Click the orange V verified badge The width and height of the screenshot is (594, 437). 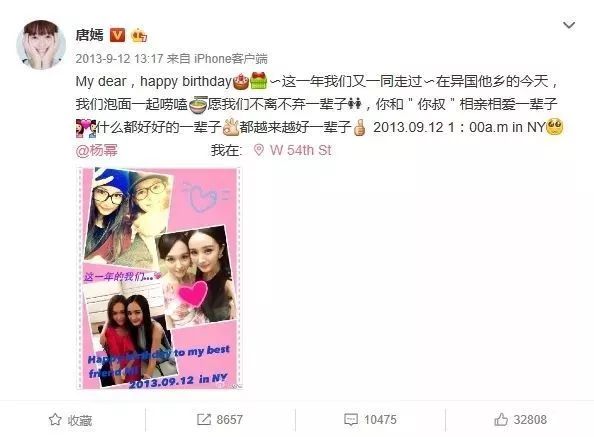[x=117, y=35]
